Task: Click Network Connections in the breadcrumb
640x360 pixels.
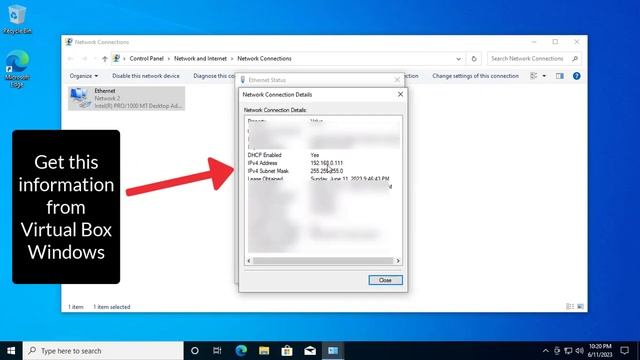Action: tap(264, 58)
